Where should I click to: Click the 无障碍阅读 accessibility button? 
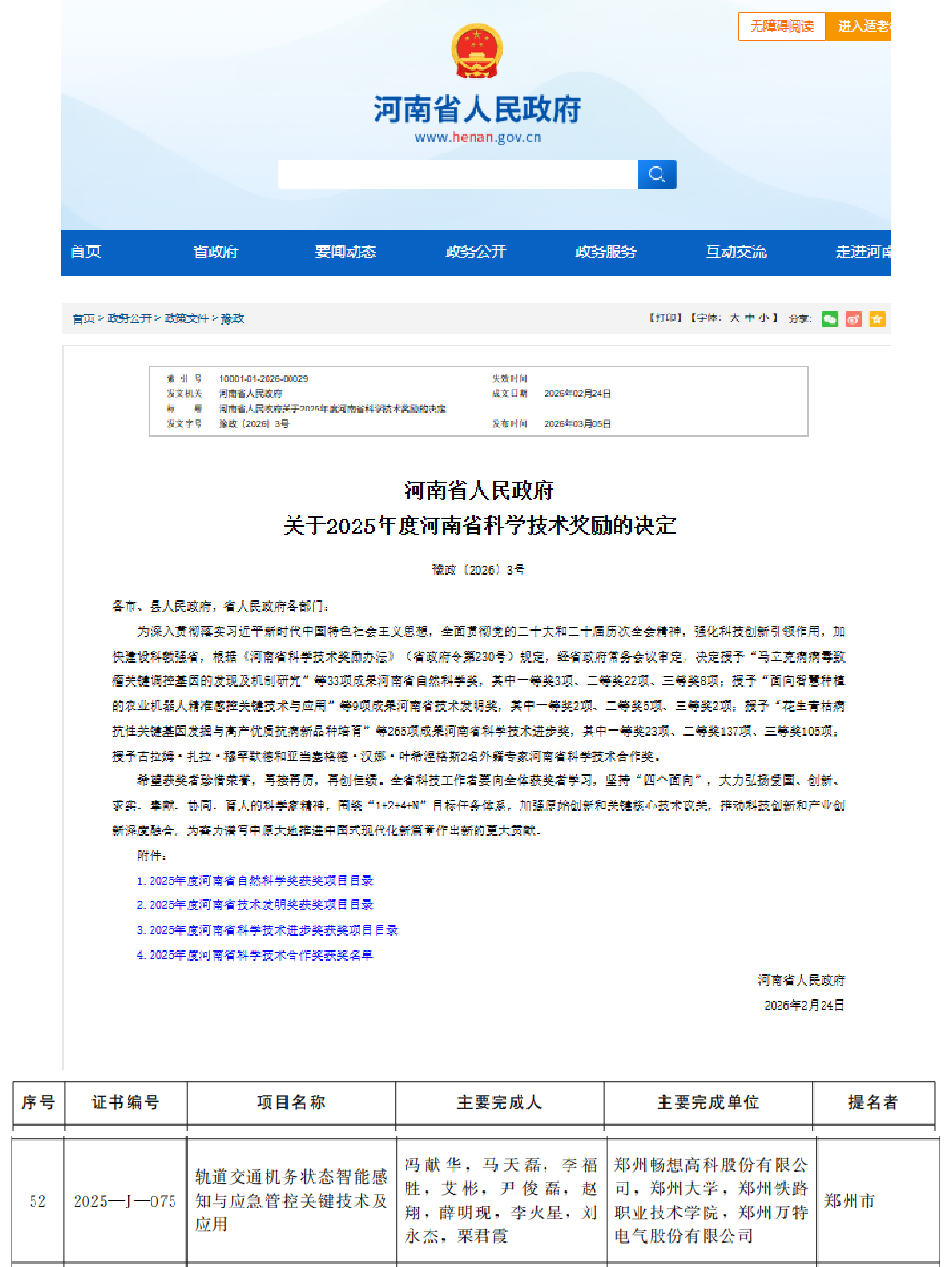pos(781,27)
